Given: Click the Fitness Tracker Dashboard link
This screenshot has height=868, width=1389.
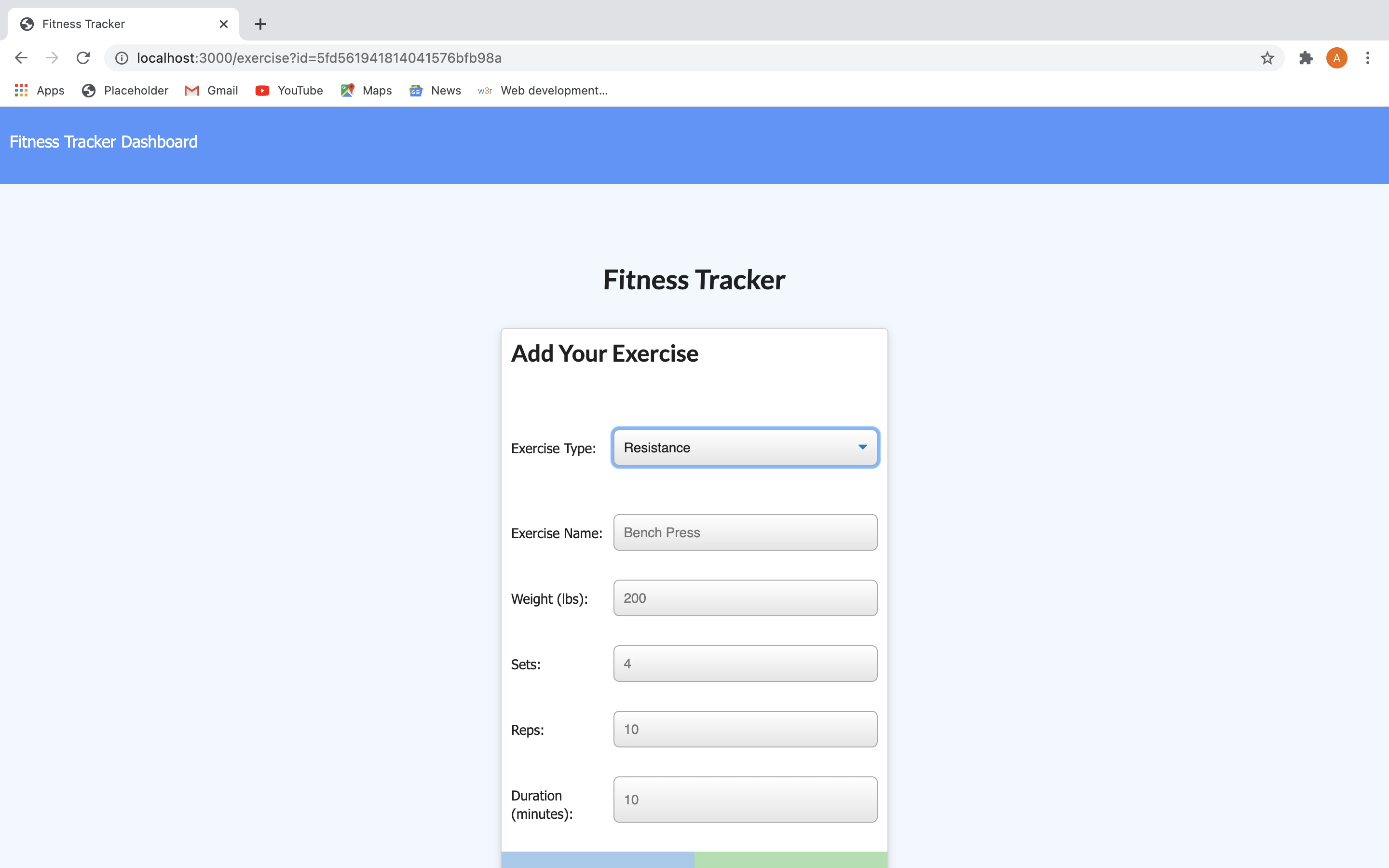Looking at the screenshot, I should [x=104, y=141].
